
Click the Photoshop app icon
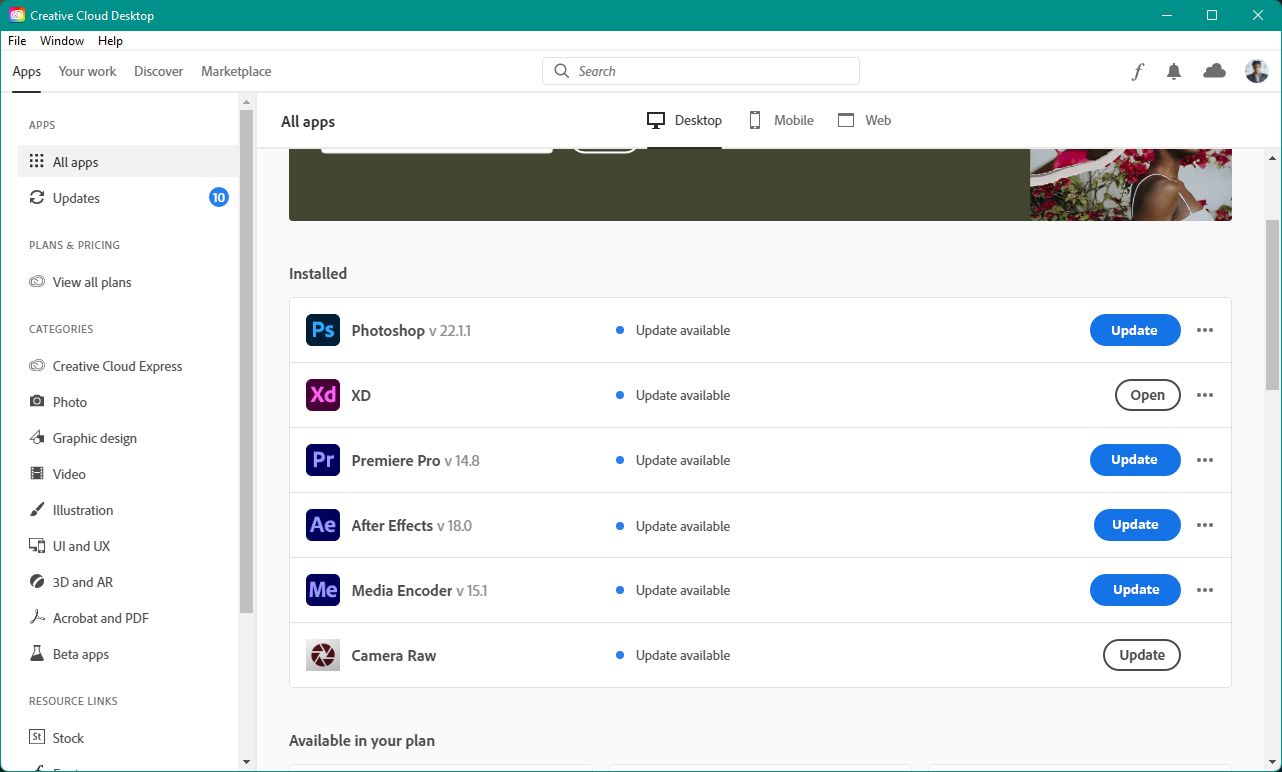tap(323, 330)
